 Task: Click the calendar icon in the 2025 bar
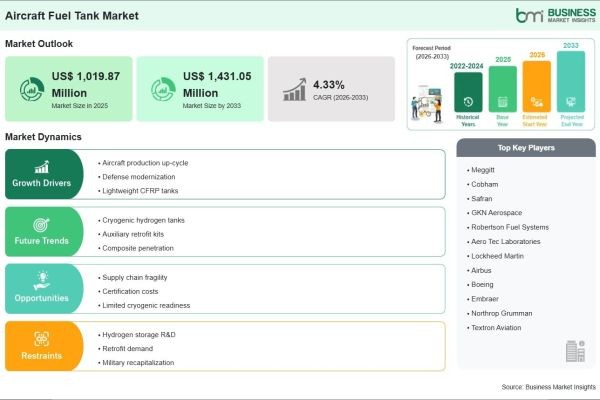[x=502, y=102]
